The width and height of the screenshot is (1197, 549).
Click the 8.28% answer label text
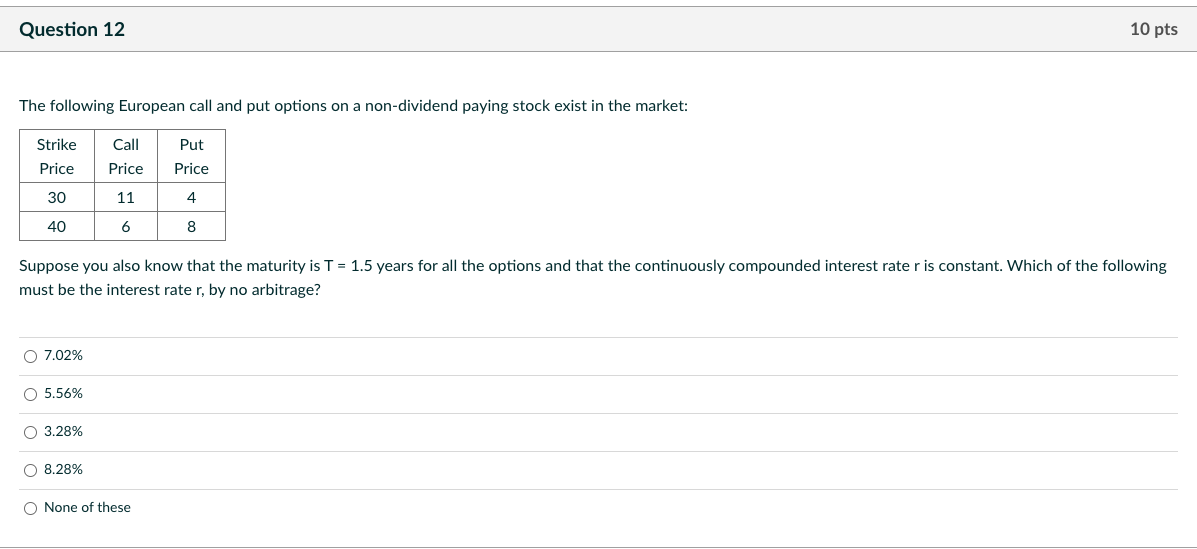(63, 470)
